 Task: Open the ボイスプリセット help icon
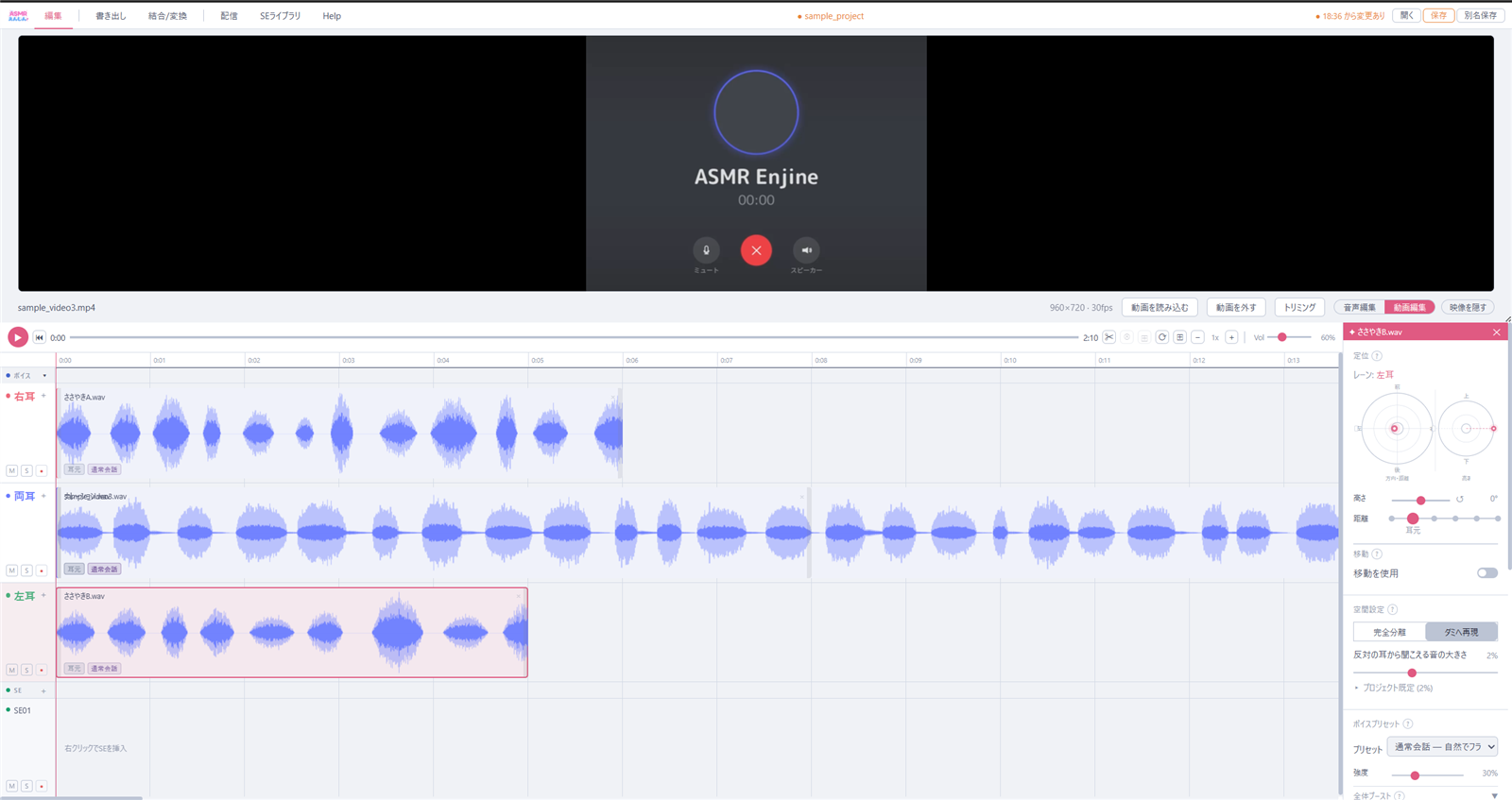pos(1408,723)
